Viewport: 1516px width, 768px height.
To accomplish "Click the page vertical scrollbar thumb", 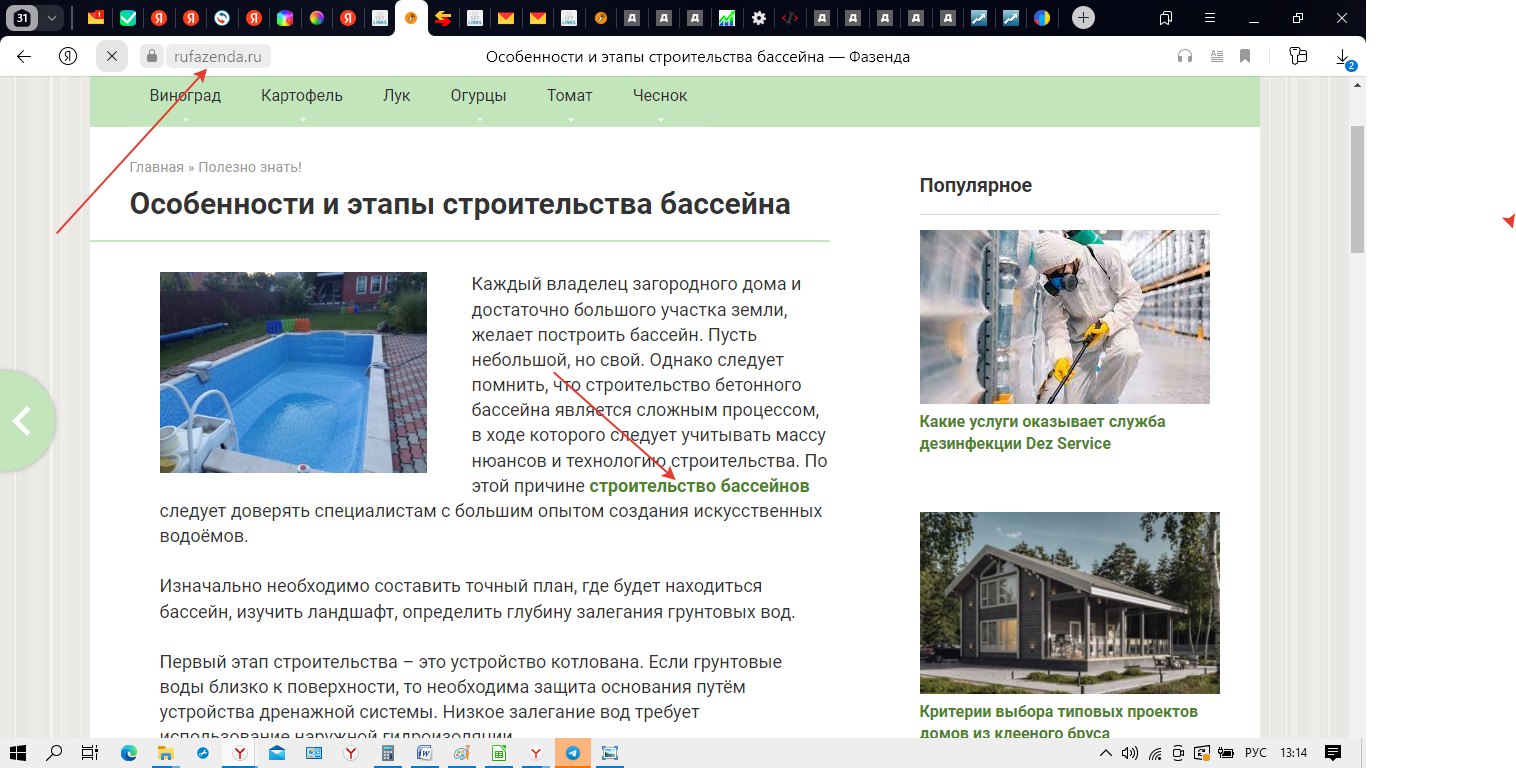I will [x=1357, y=190].
